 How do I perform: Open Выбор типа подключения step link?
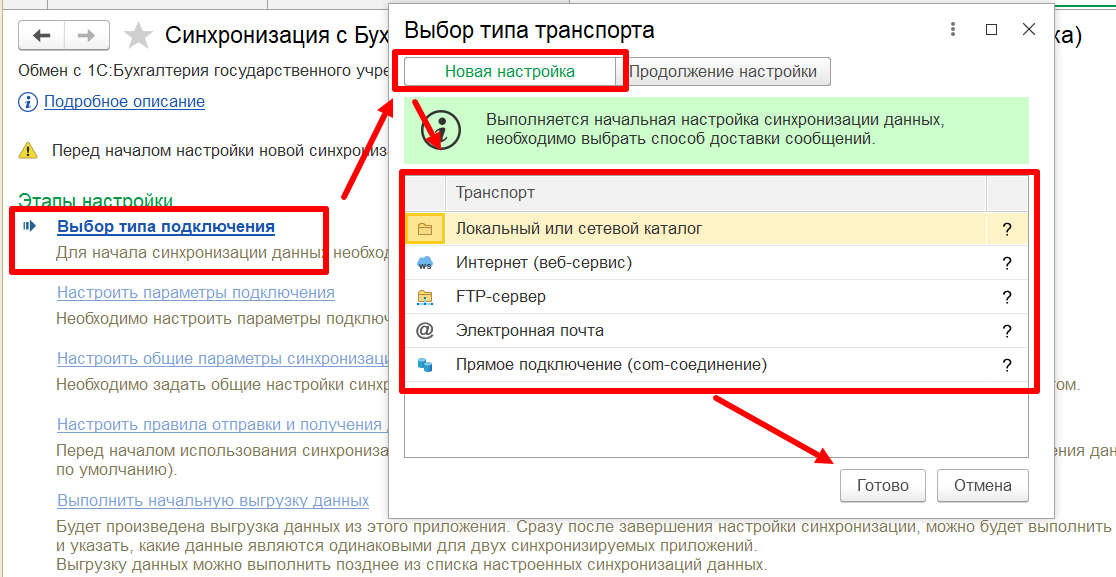pos(166,227)
